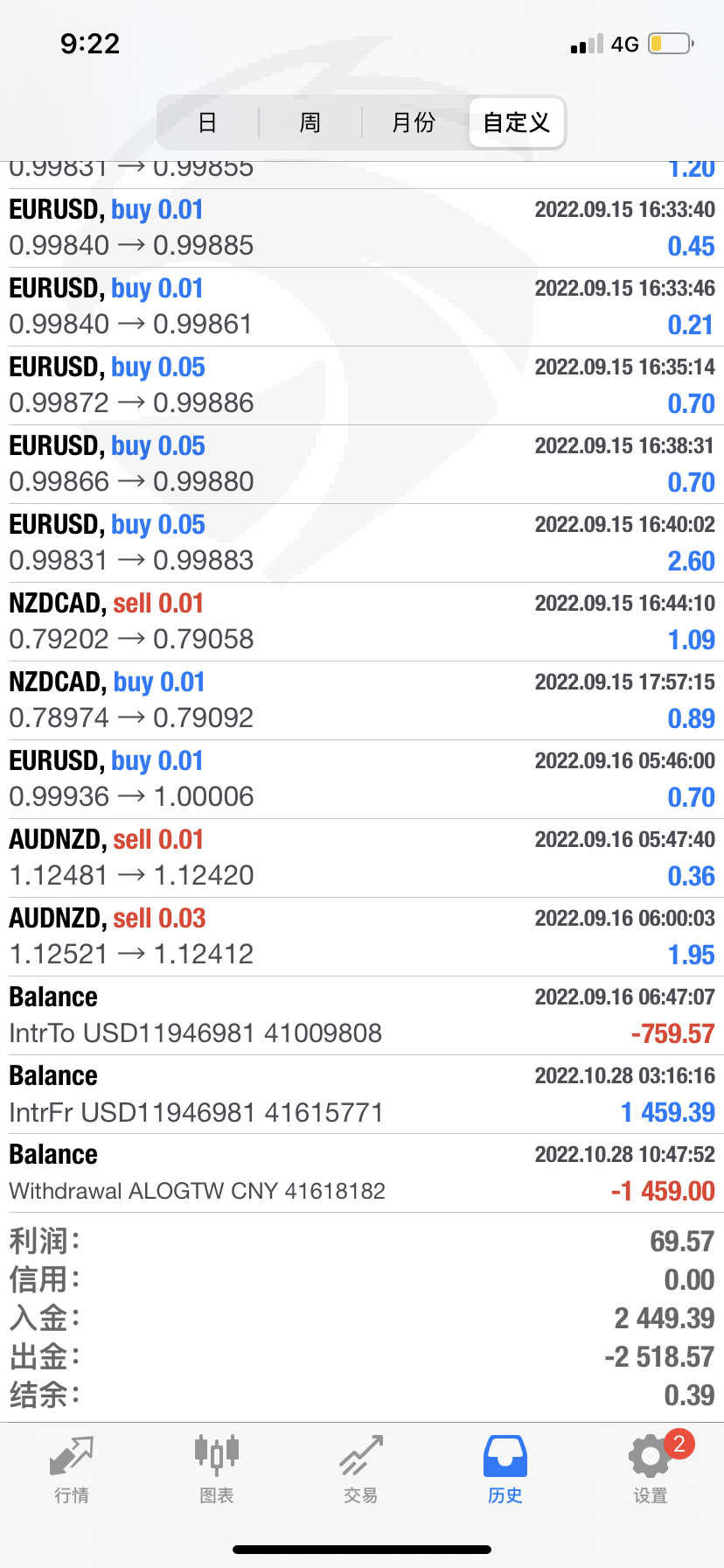Tap the 4G signal indicator
This screenshot has width=724, height=1568.
pos(624,44)
